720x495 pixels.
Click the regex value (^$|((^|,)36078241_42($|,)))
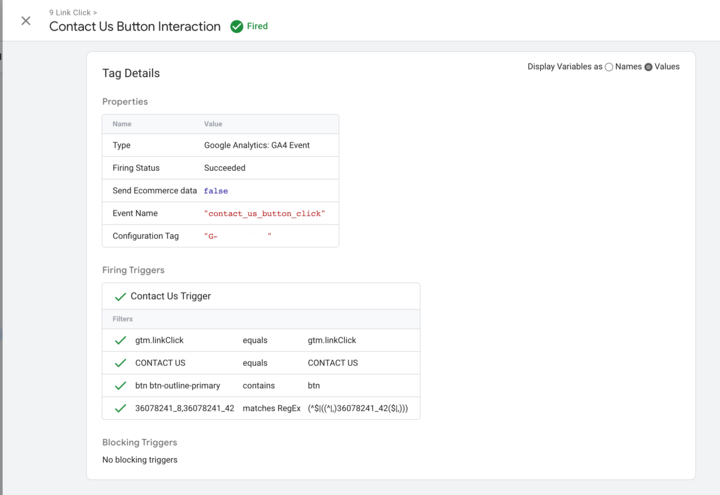(358, 408)
